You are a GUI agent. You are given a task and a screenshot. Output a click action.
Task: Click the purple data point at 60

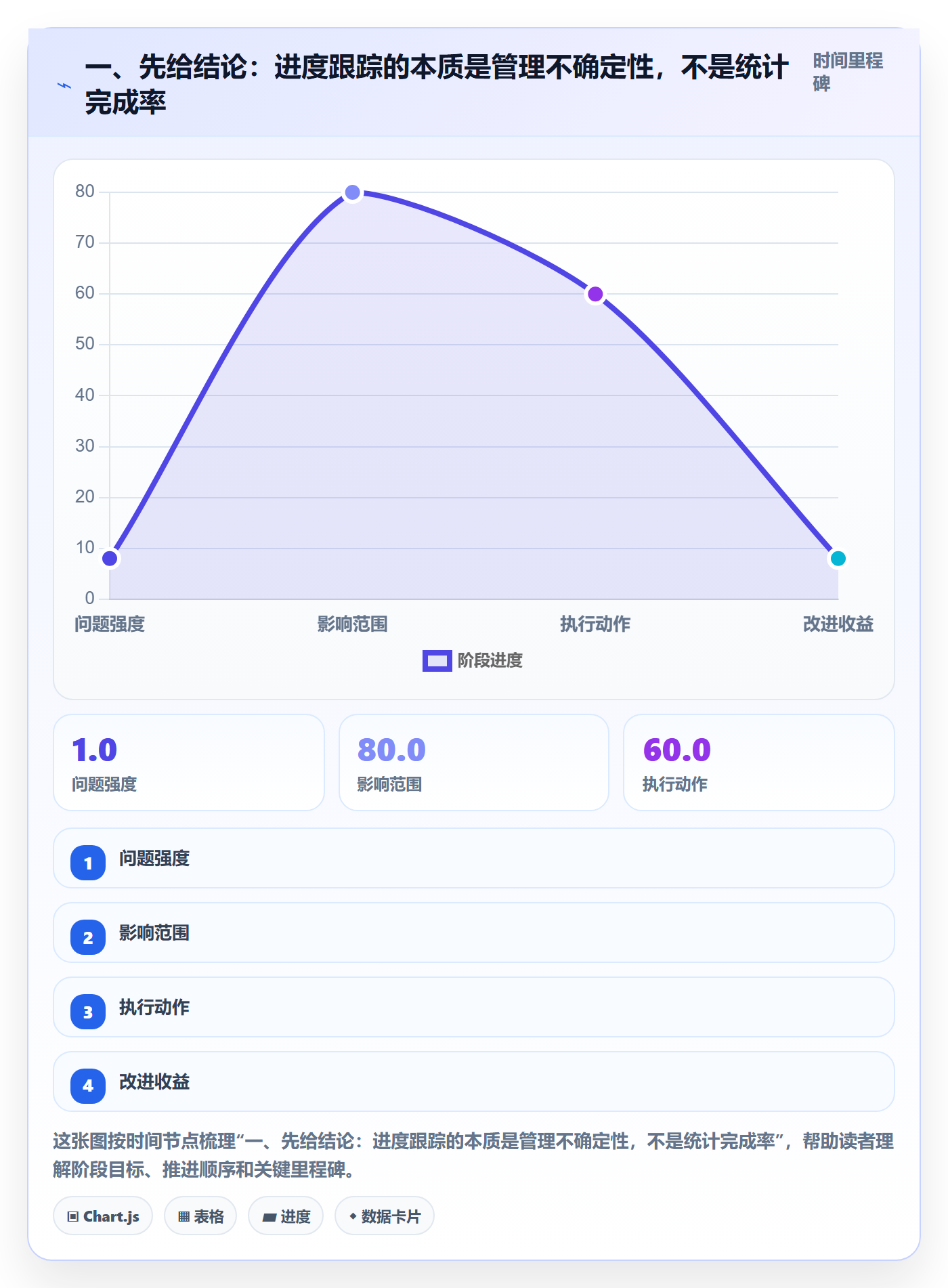[595, 294]
